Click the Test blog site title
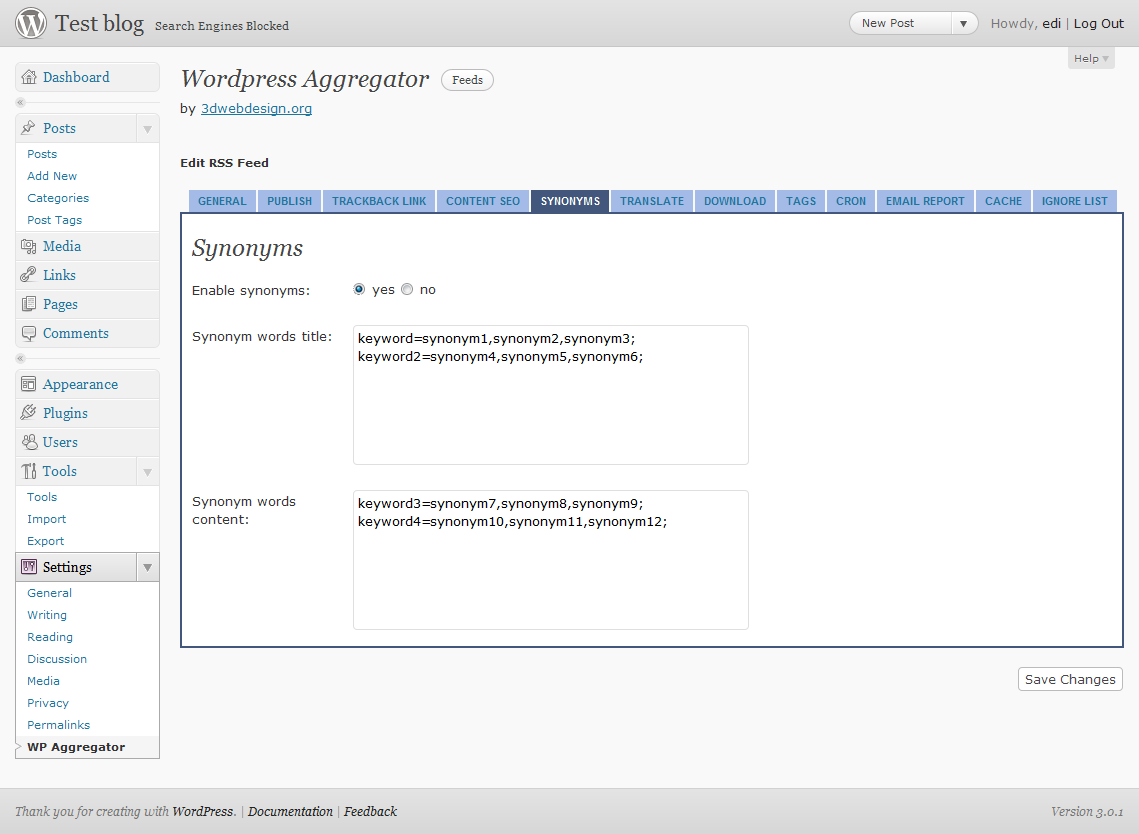 (x=100, y=23)
